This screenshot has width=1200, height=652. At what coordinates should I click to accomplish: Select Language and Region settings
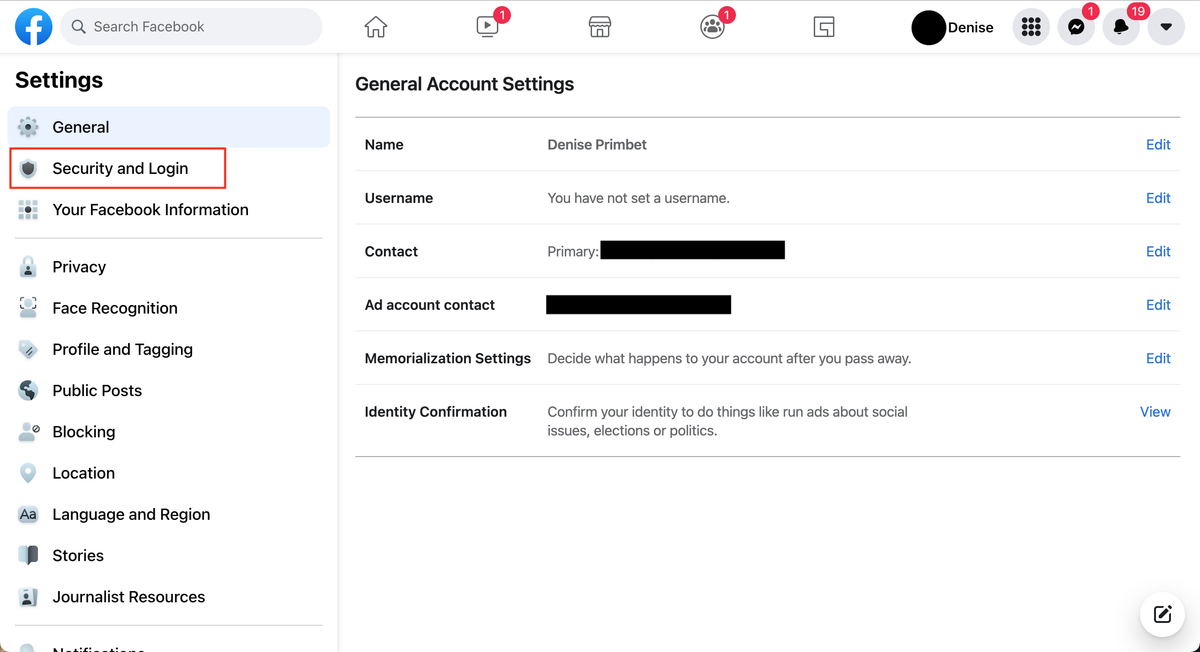tap(131, 514)
